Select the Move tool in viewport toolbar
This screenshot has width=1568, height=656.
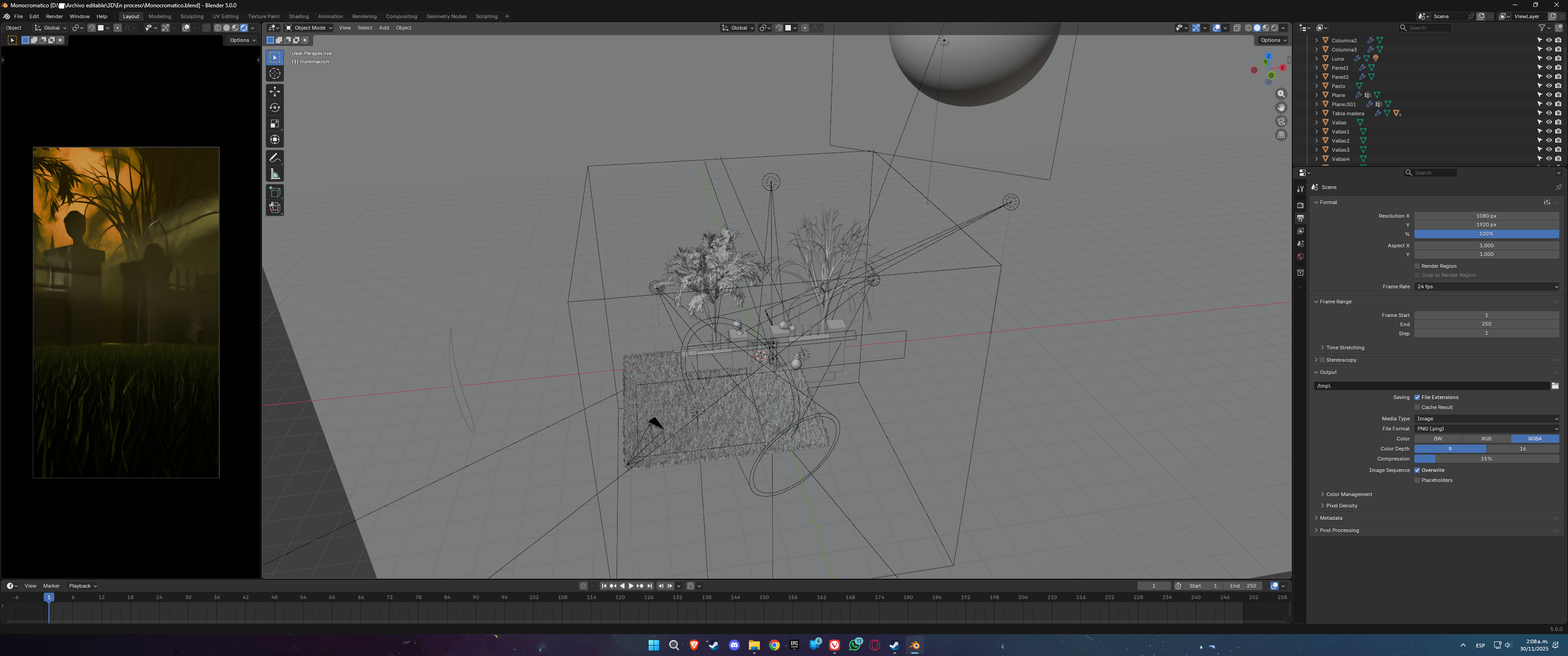click(x=275, y=91)
